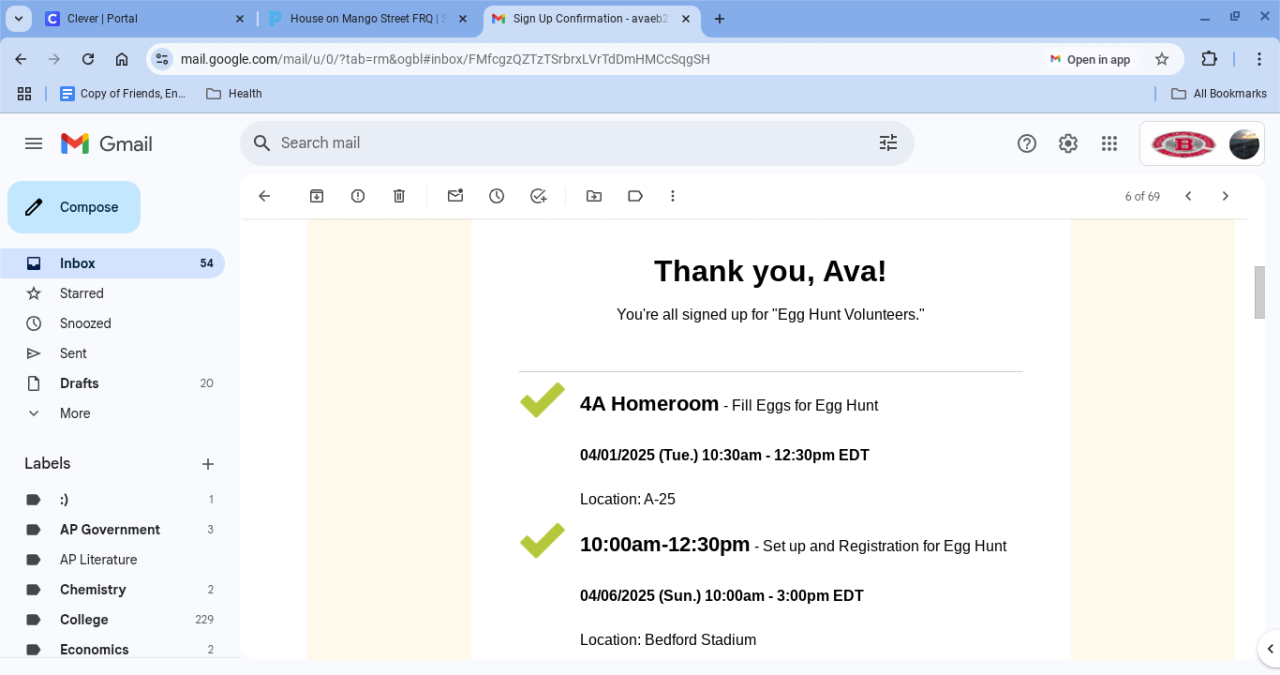
Task: Mark the email as unread
Action: click(455, 196)
